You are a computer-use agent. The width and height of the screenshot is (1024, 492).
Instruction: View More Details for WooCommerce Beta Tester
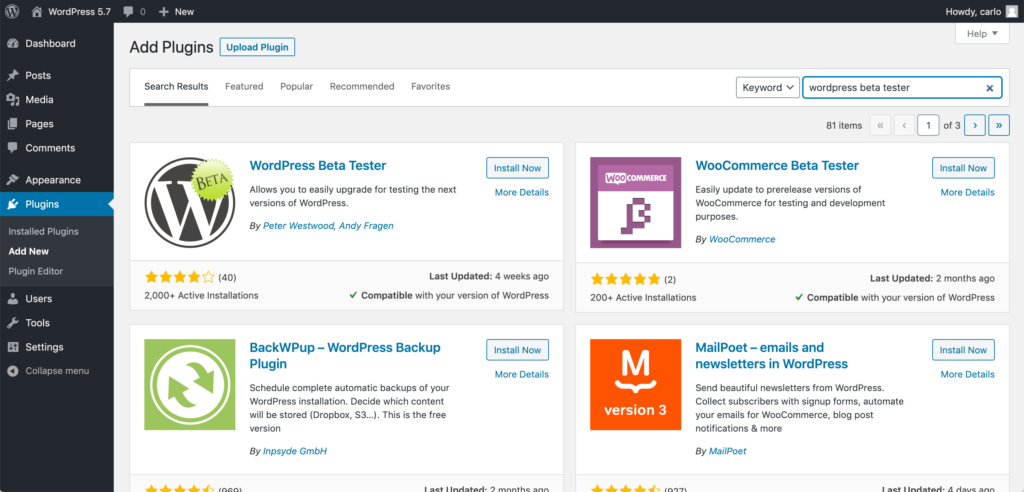[x=968, y=193]
